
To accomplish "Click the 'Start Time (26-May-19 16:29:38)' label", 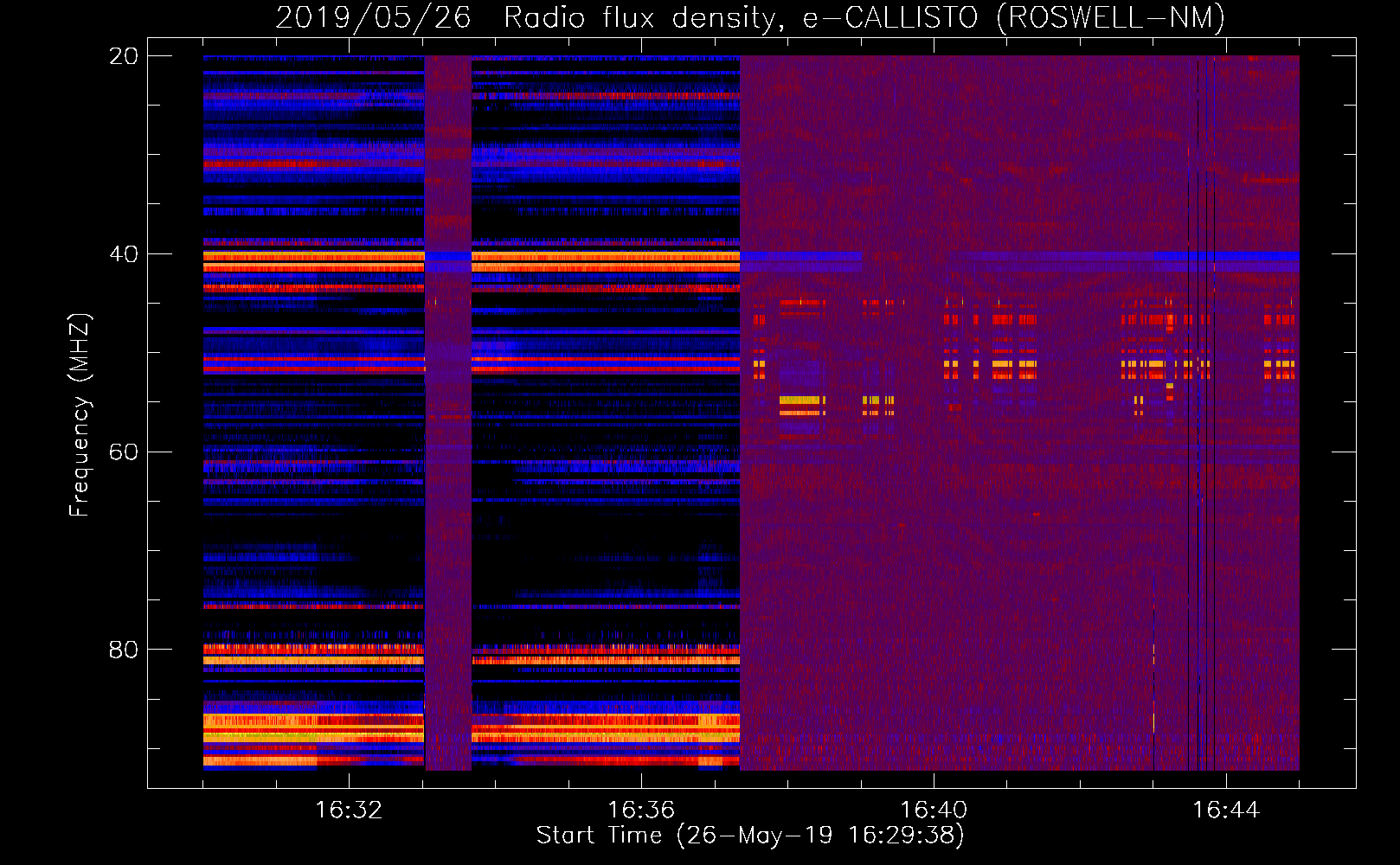I will [750, 836].
